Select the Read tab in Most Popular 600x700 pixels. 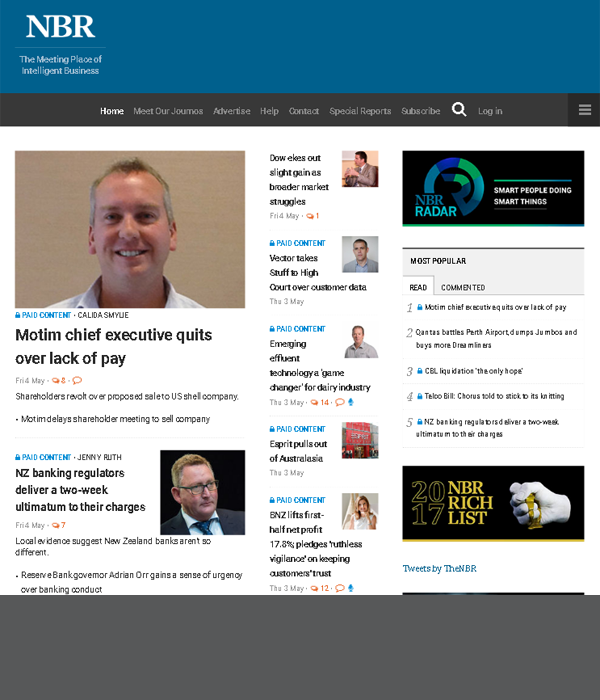pos(418,287)
